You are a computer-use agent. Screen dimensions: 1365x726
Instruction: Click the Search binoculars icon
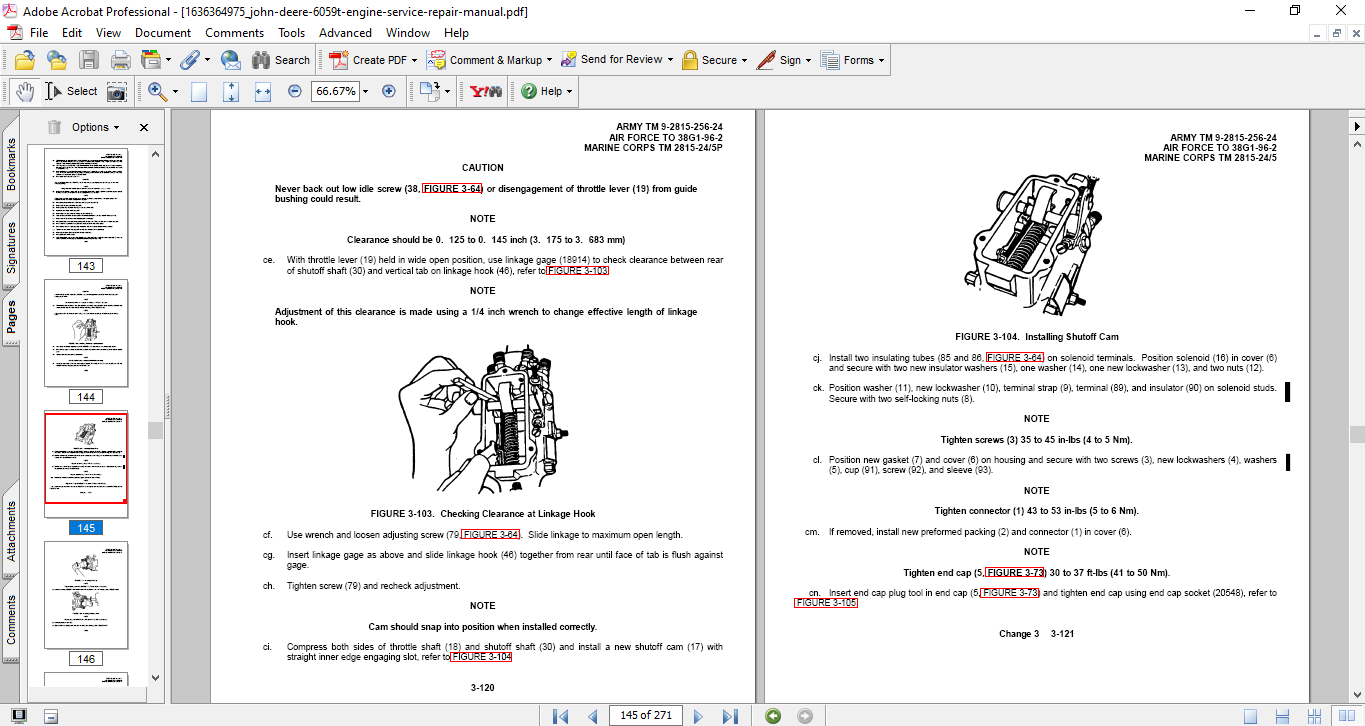click(x=262, y=59)
